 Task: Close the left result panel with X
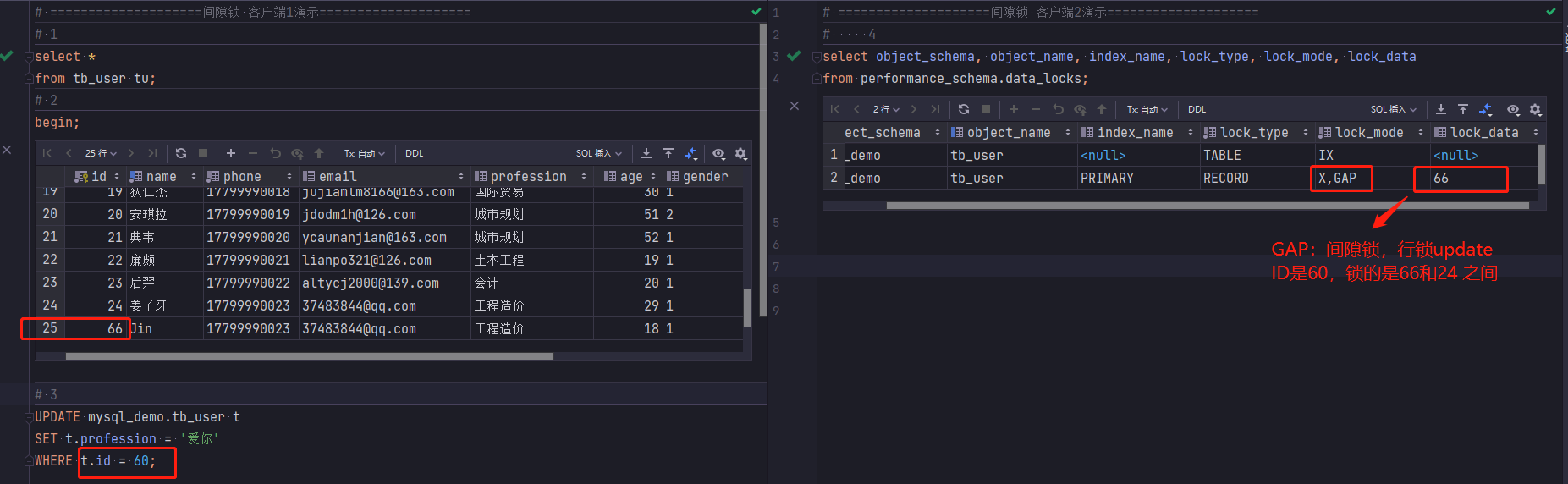7,150
